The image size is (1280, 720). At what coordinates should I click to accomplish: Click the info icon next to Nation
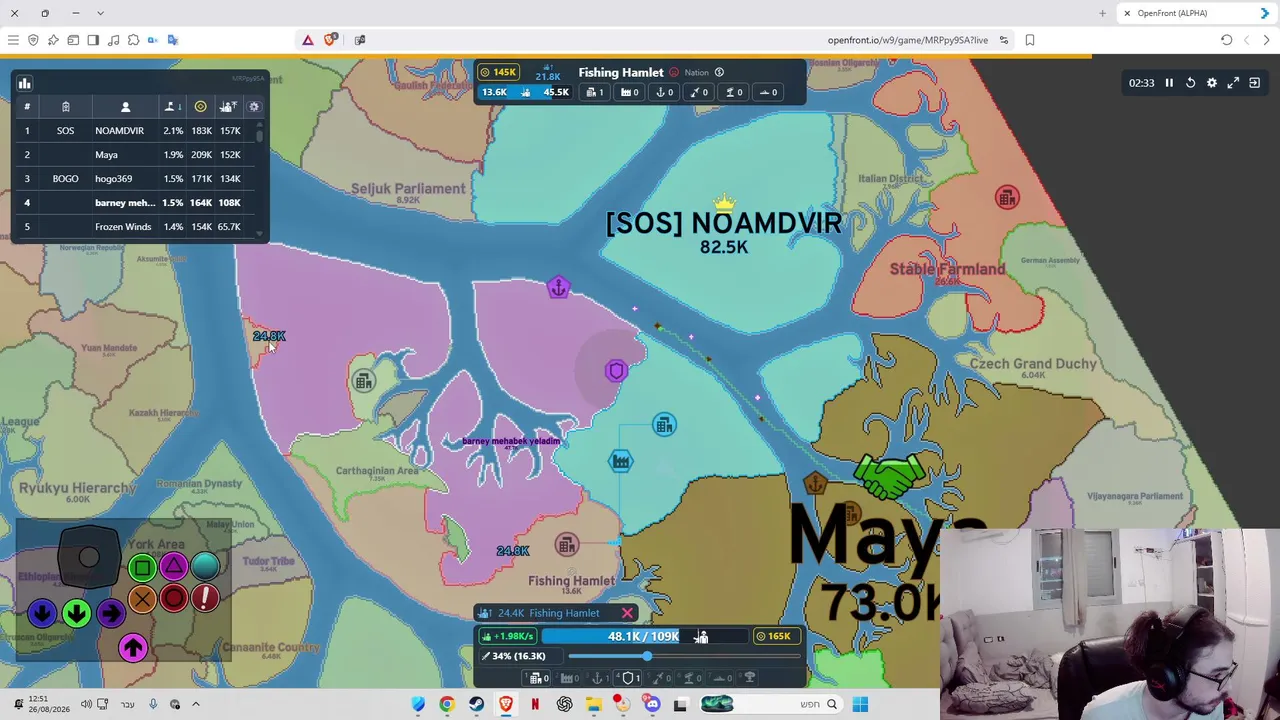click(719, 72)
